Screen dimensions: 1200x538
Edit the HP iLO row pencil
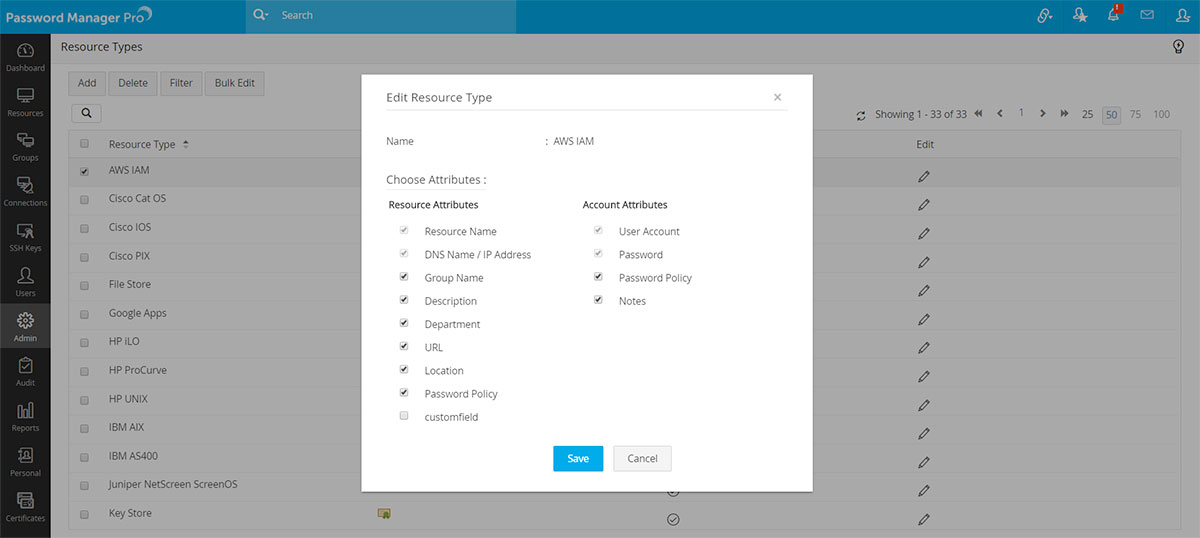[924, 348]
